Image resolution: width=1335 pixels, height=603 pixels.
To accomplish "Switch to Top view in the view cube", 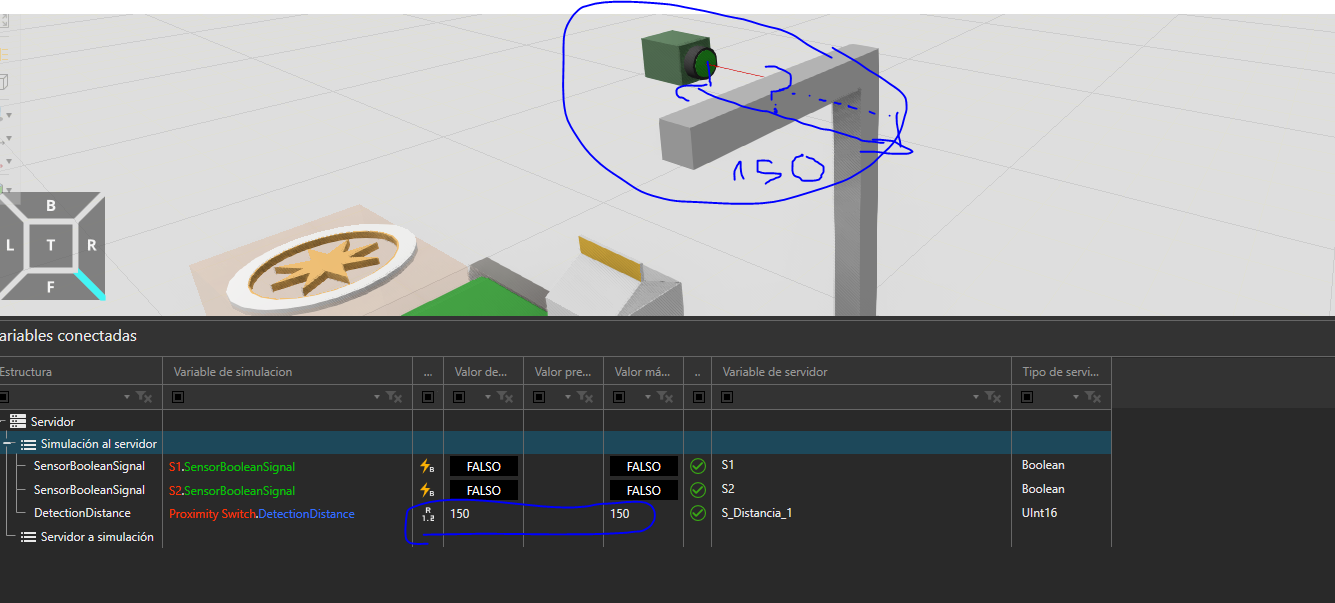I will coord(50,245).
